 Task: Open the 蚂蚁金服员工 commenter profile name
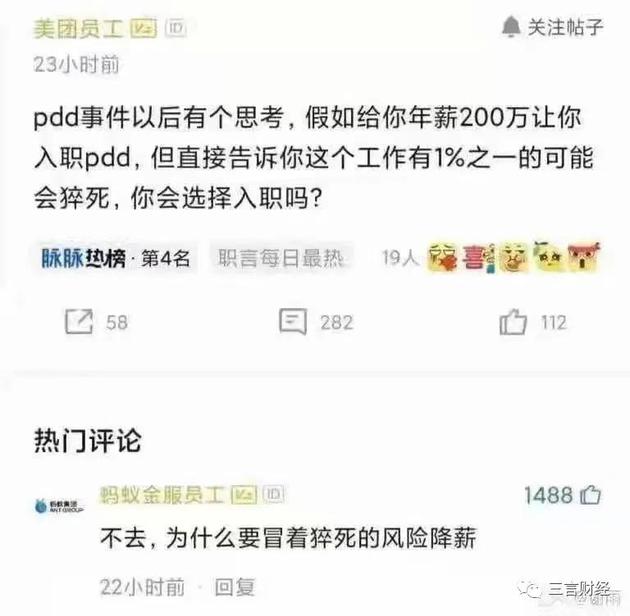[162, 495]
